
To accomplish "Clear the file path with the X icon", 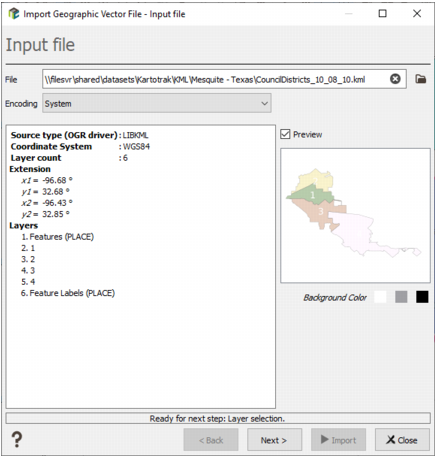I will click(395, 79).
